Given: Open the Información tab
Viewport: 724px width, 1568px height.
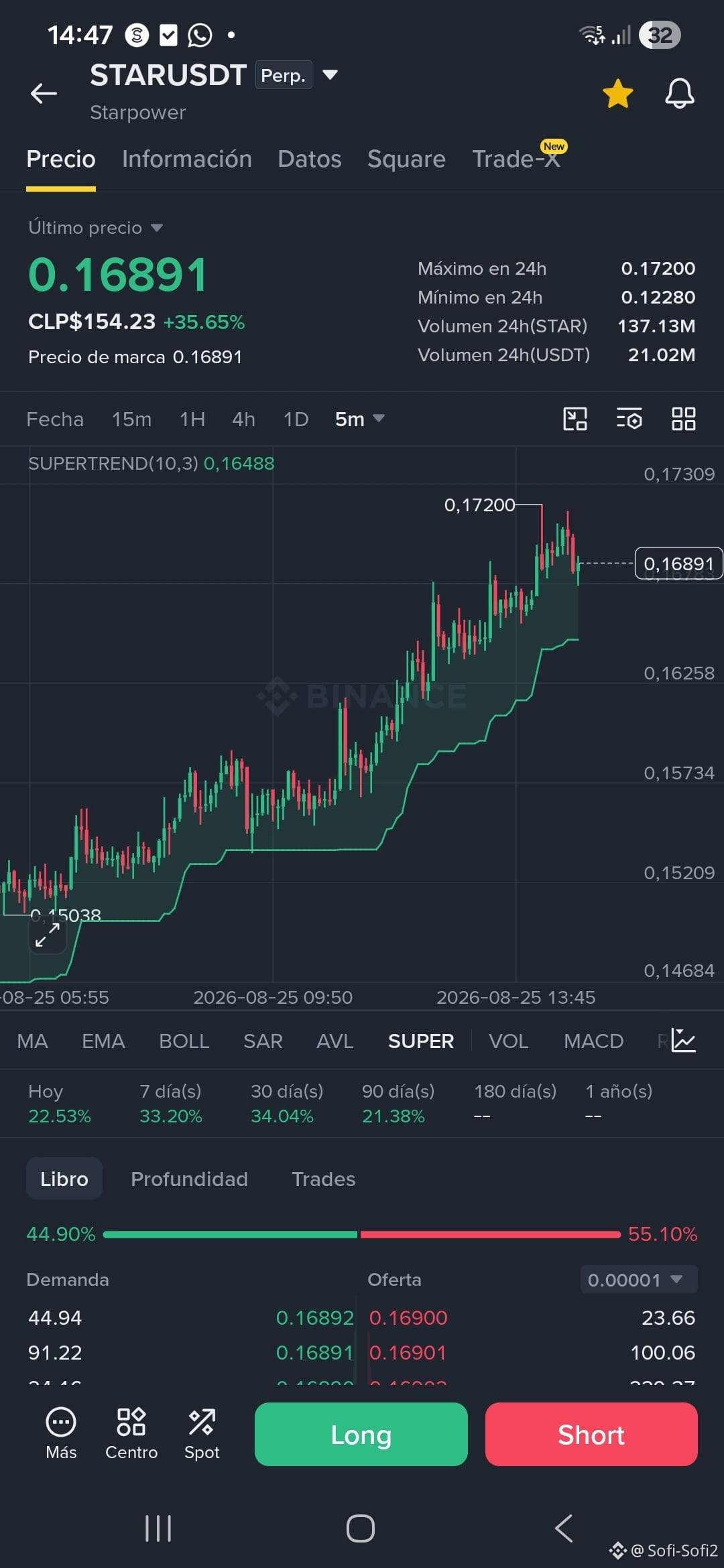Looking at the screenshot, I should pos(187,159).
